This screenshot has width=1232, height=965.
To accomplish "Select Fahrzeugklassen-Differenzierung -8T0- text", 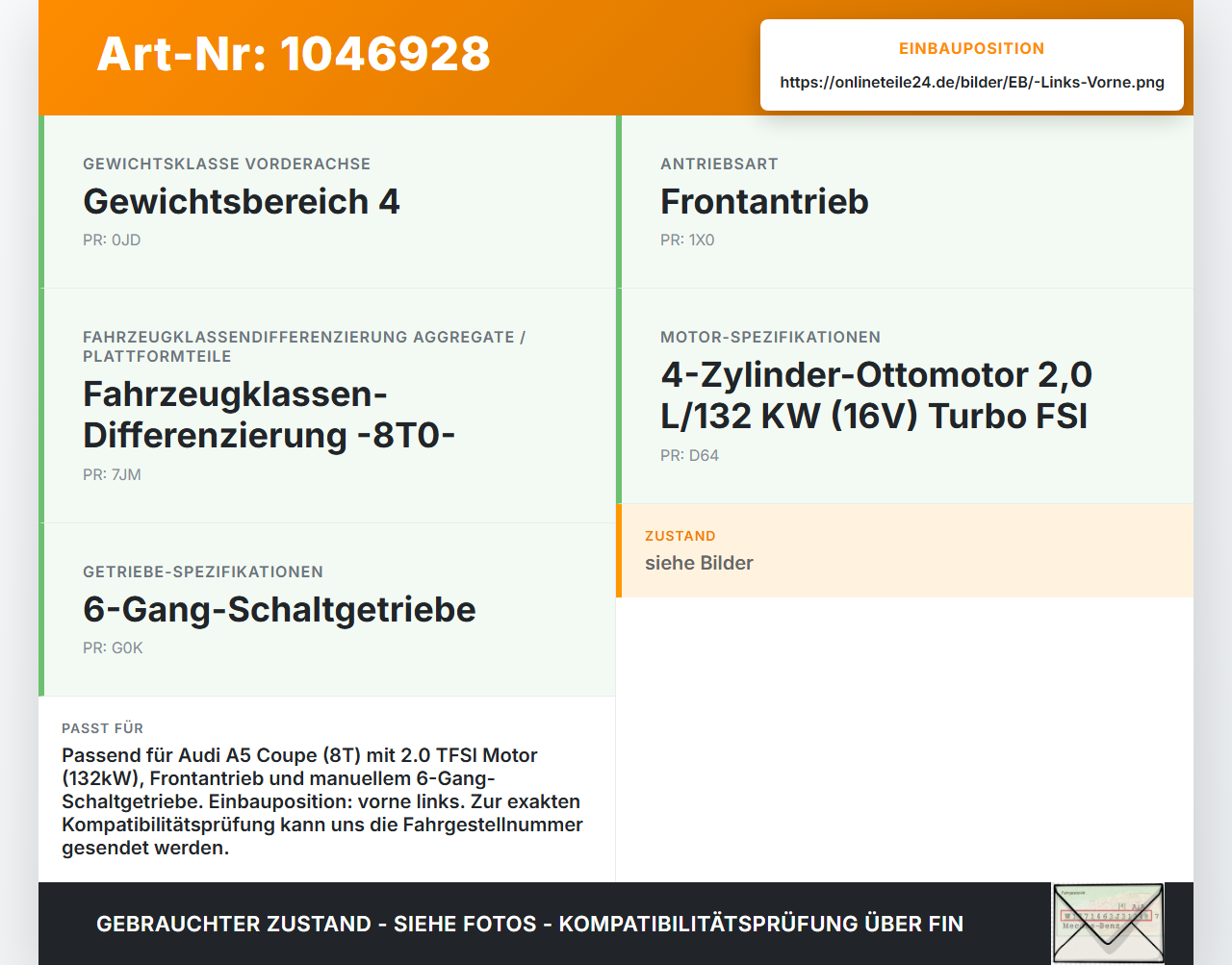I will click(269, 415).
